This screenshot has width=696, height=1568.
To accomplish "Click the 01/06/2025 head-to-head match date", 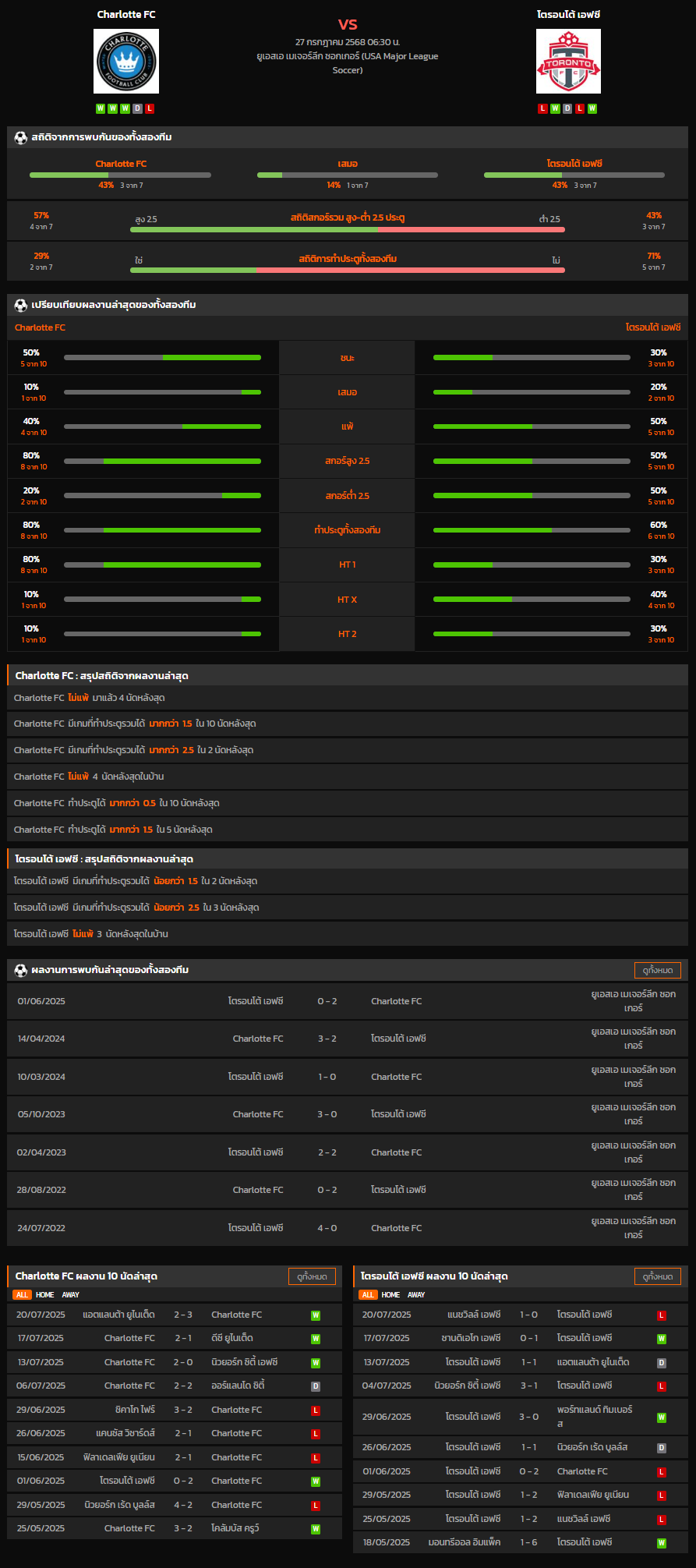I will coord(41,1001).
